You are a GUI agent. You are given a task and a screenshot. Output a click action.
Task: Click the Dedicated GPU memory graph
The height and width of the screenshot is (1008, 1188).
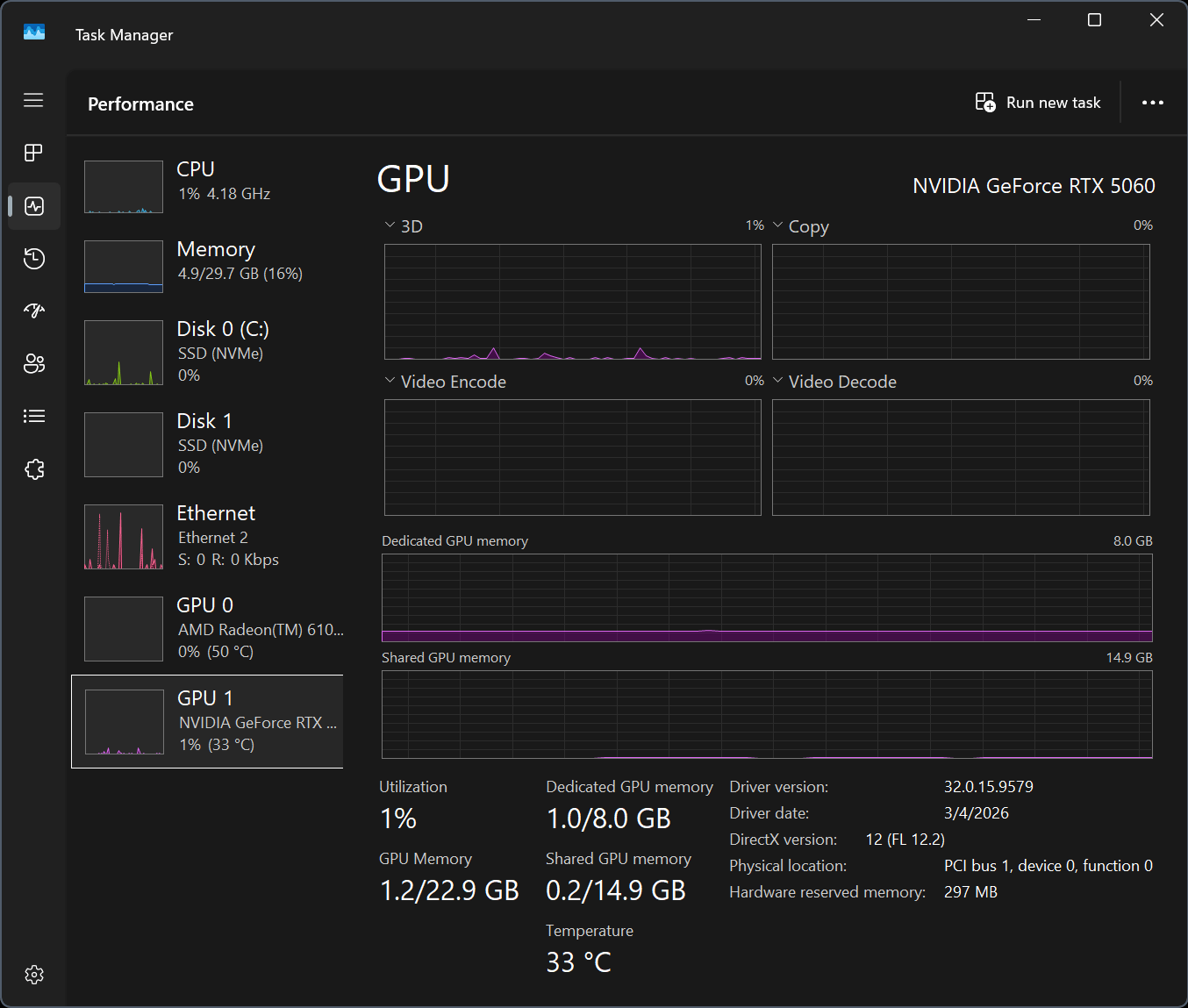767,597
